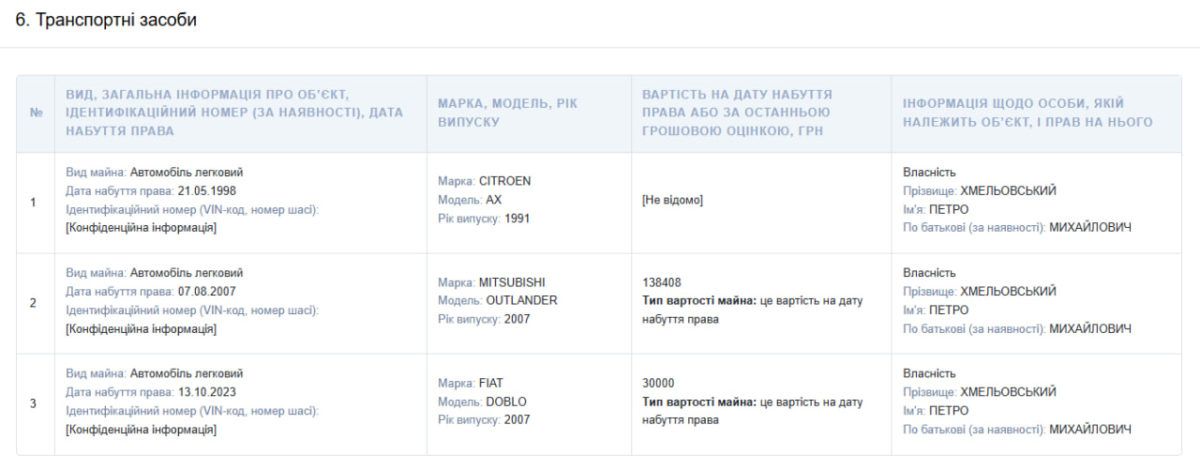
Task: Click the 30000 value
Action: click(x=658, y=383)
